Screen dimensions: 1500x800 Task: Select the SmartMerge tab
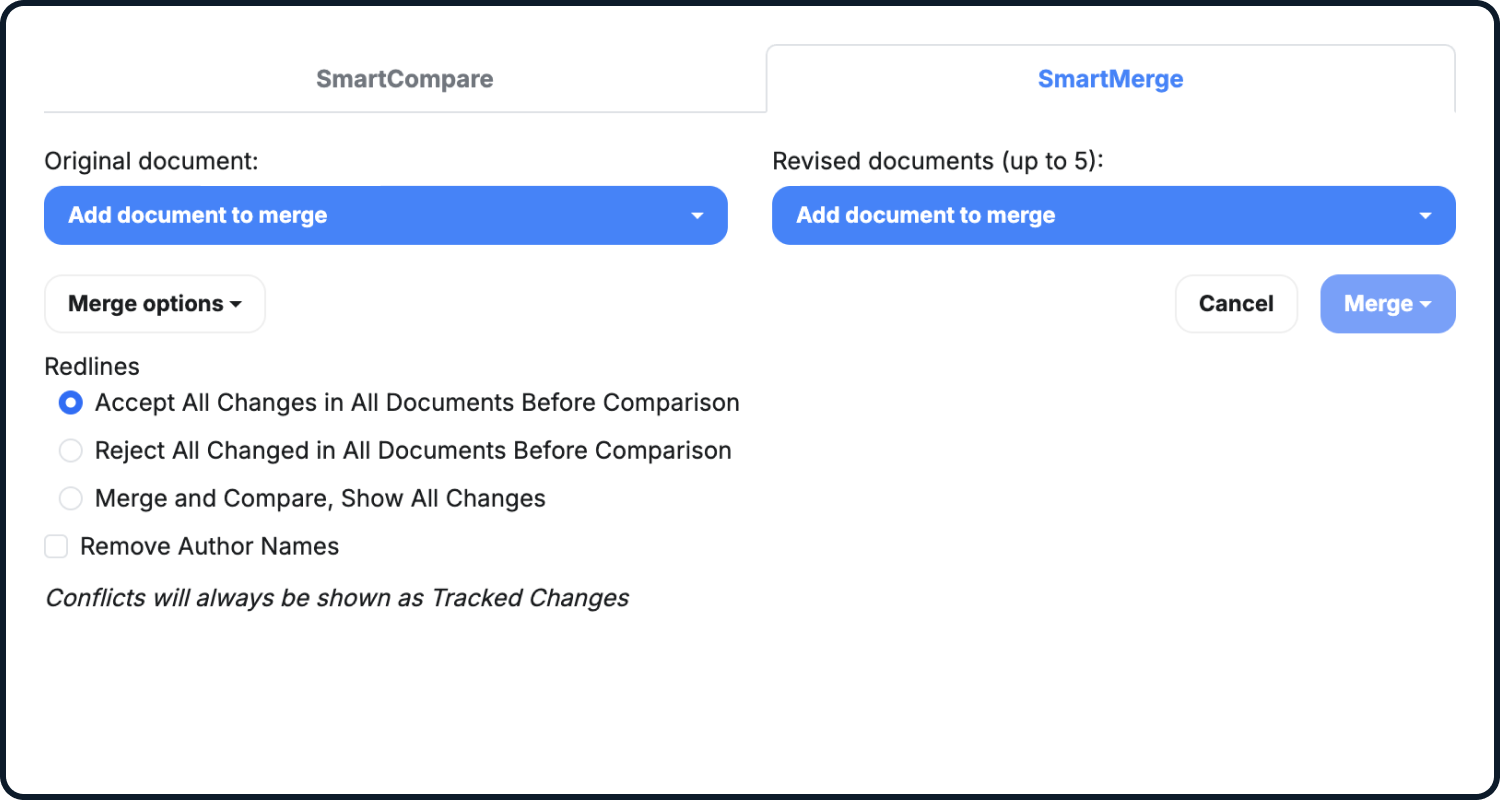coord(1110,79)
